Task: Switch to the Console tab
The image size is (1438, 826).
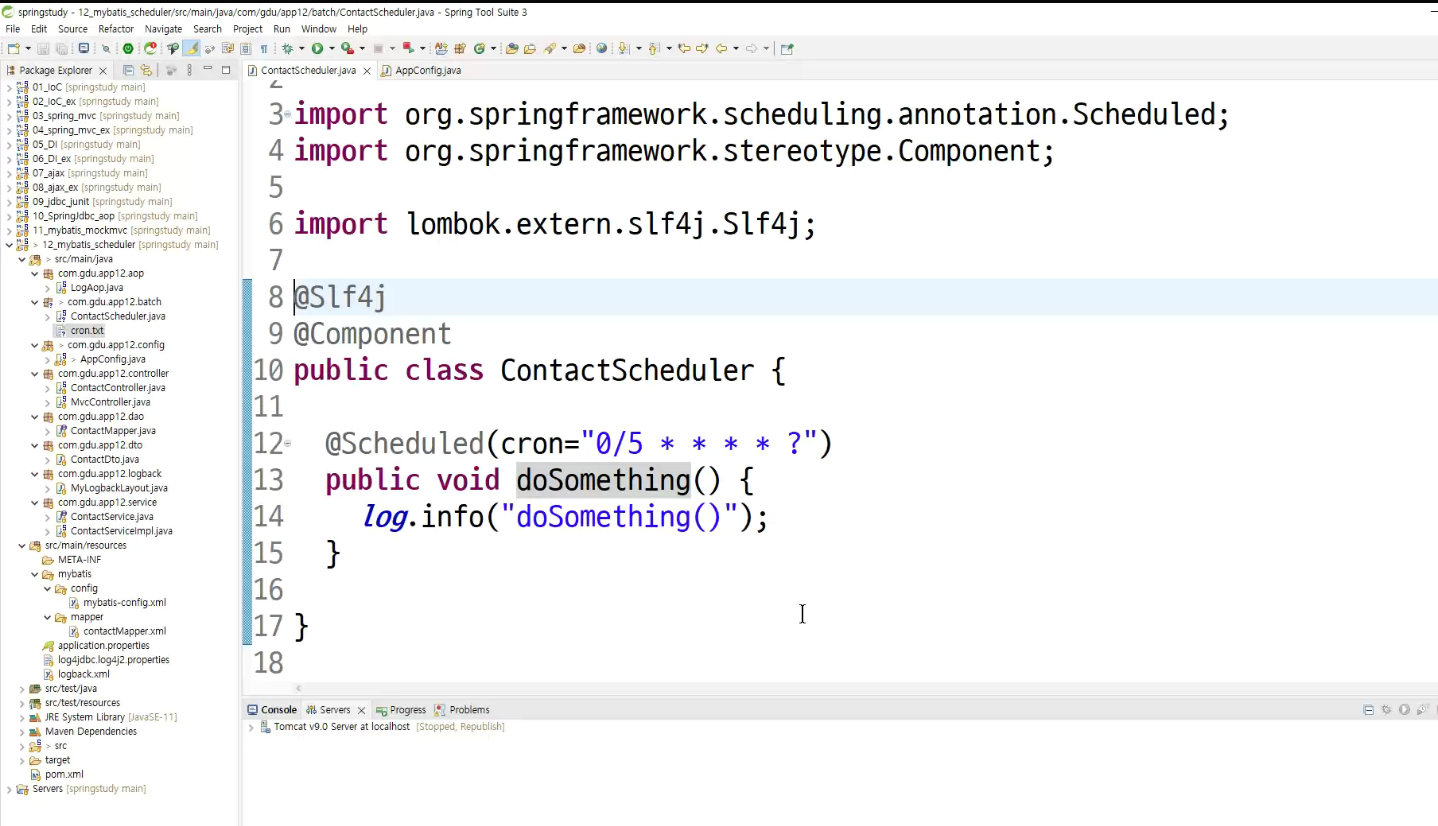Action: pyautogui.click(x=272, y=710)
